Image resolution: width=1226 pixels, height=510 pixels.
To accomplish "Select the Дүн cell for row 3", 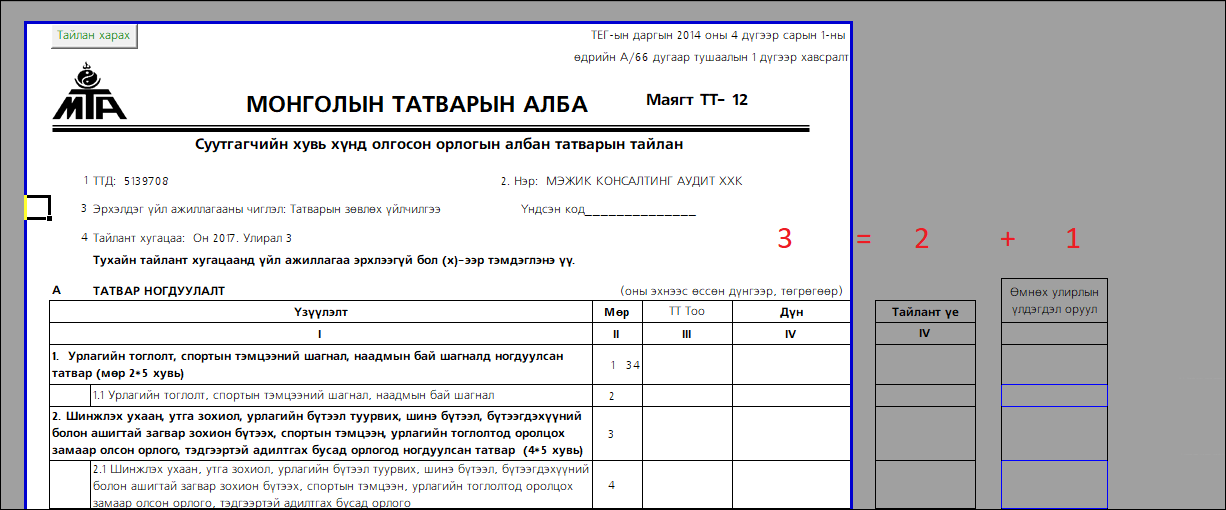I will [x=791, y=433].
